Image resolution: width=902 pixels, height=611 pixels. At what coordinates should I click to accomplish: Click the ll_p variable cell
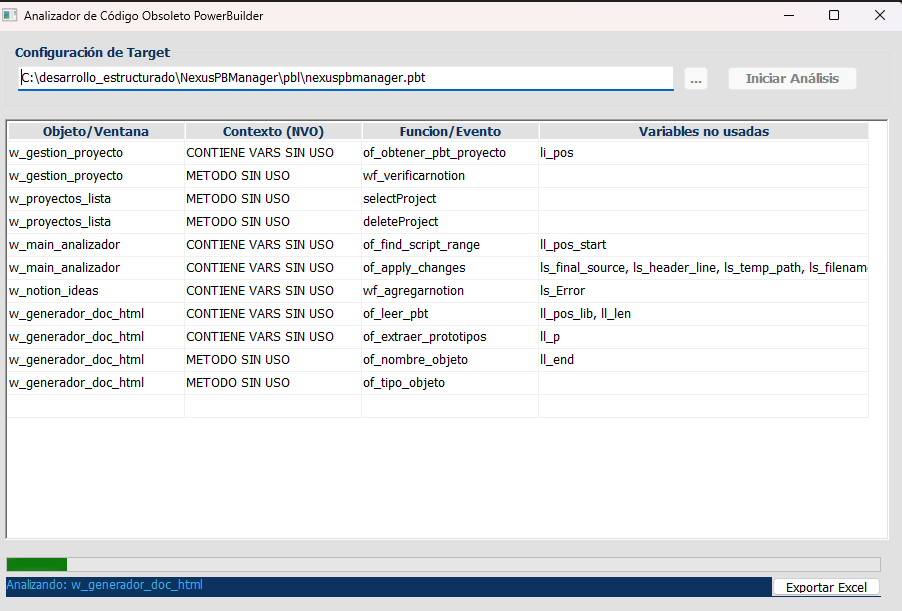[x=704, y=337]
